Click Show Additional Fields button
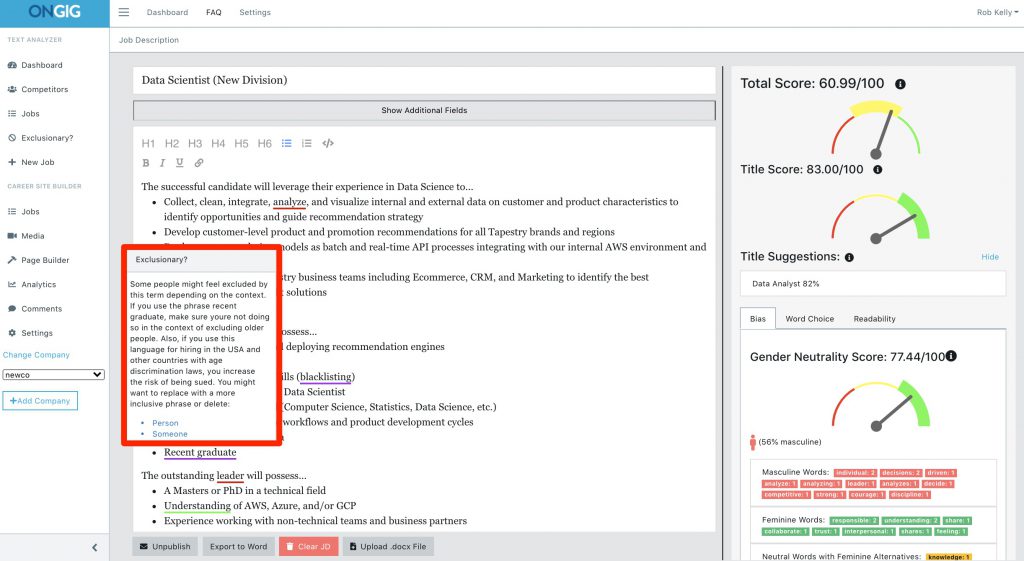This screenshot has height=561, width=1024. coord(424,110)
